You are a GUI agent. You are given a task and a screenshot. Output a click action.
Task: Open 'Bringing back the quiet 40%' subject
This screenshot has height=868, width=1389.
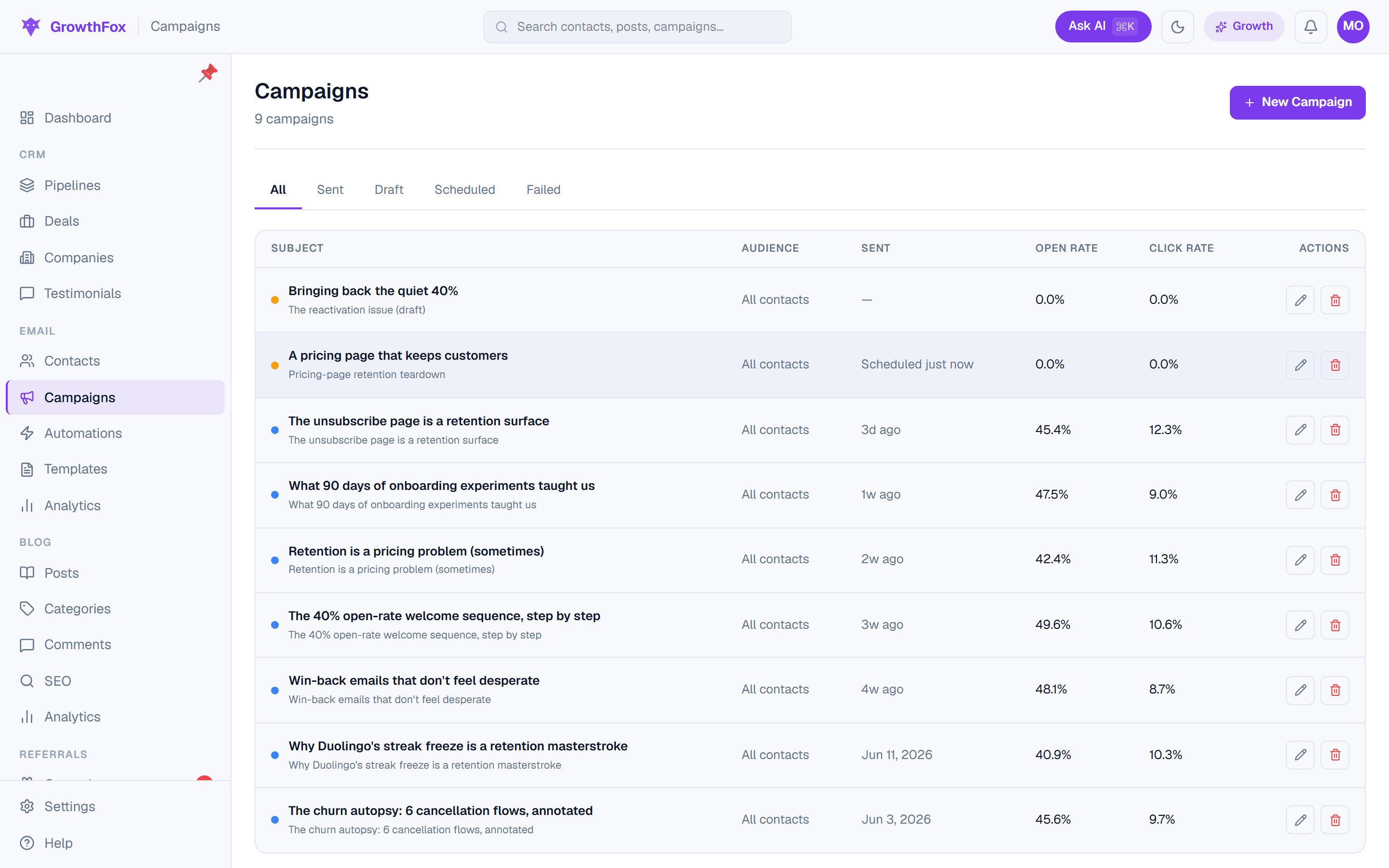click(x=373, y=290)
